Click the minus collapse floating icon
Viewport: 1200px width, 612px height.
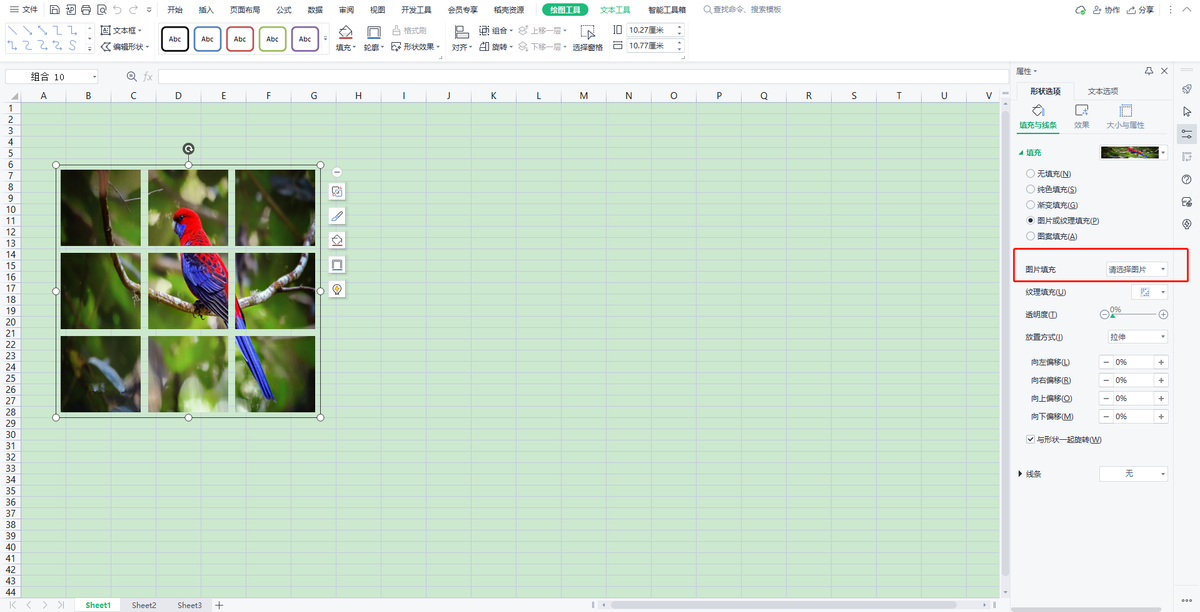[337, 173]
